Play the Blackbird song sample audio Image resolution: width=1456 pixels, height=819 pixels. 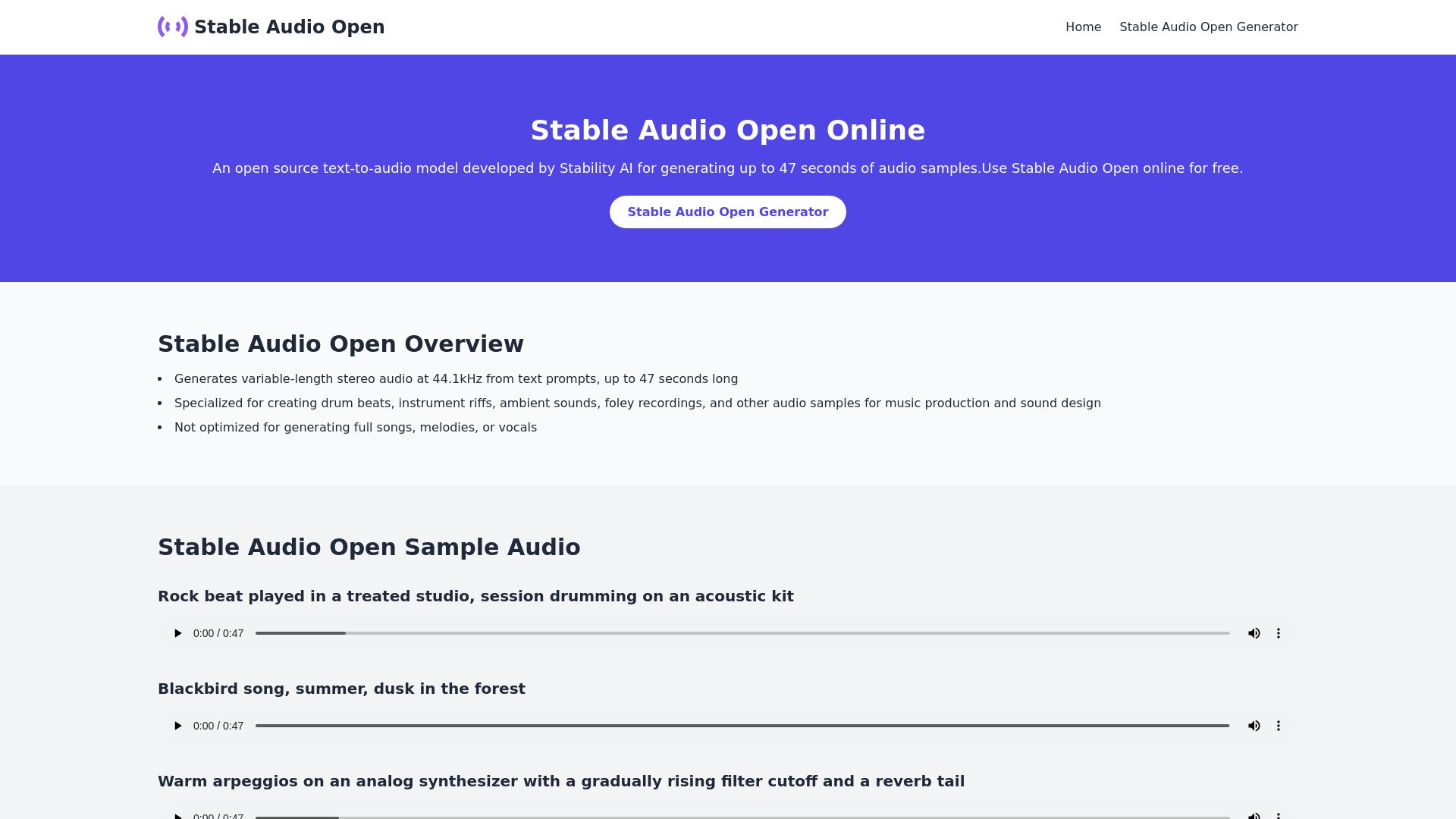coord(177,726)
